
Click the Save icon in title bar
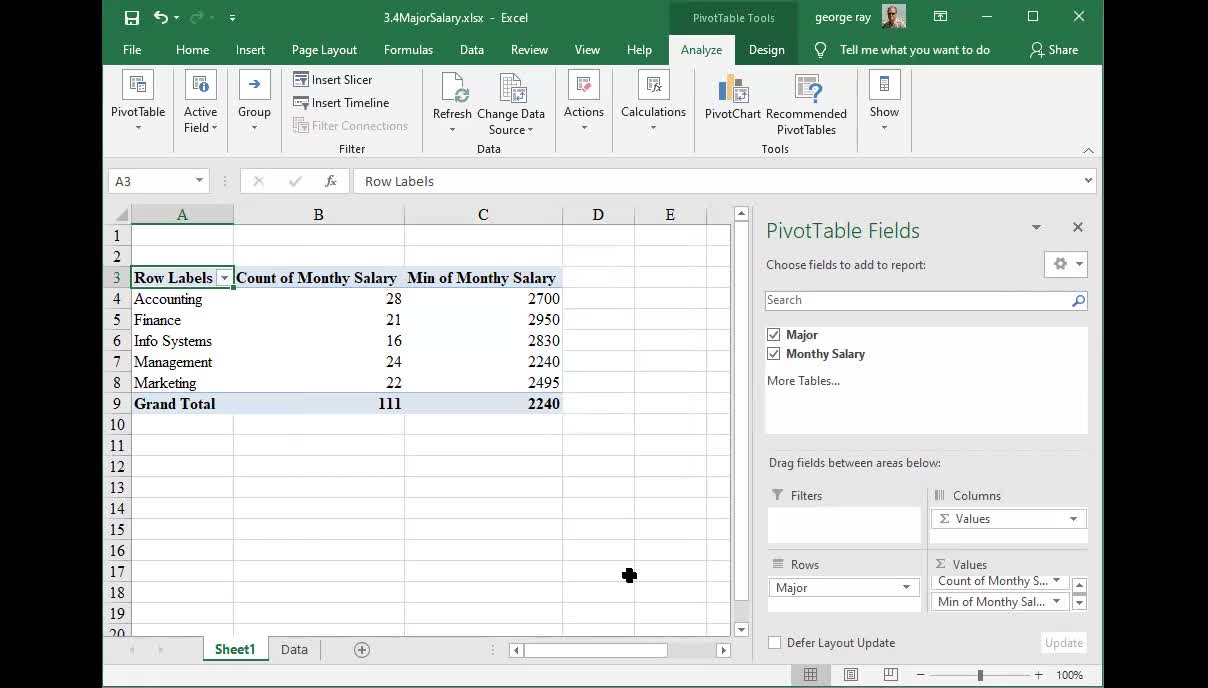point(132,17)
